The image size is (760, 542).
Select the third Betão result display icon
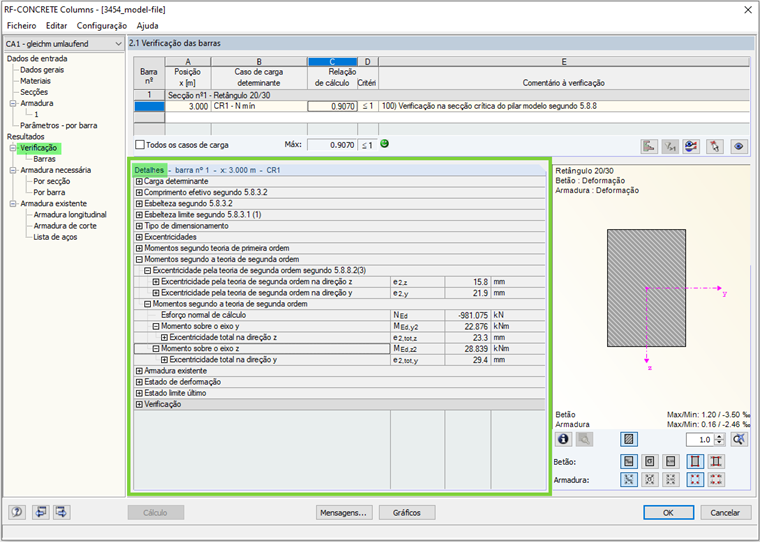point(671,461)
